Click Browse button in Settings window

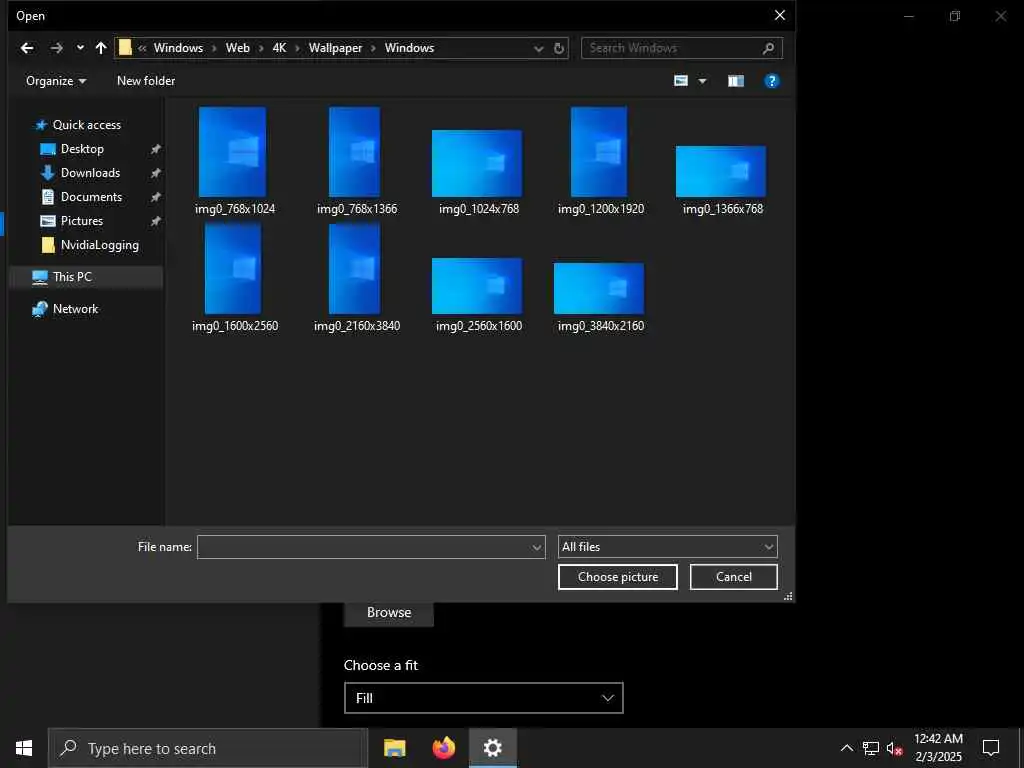coord(389,613)
